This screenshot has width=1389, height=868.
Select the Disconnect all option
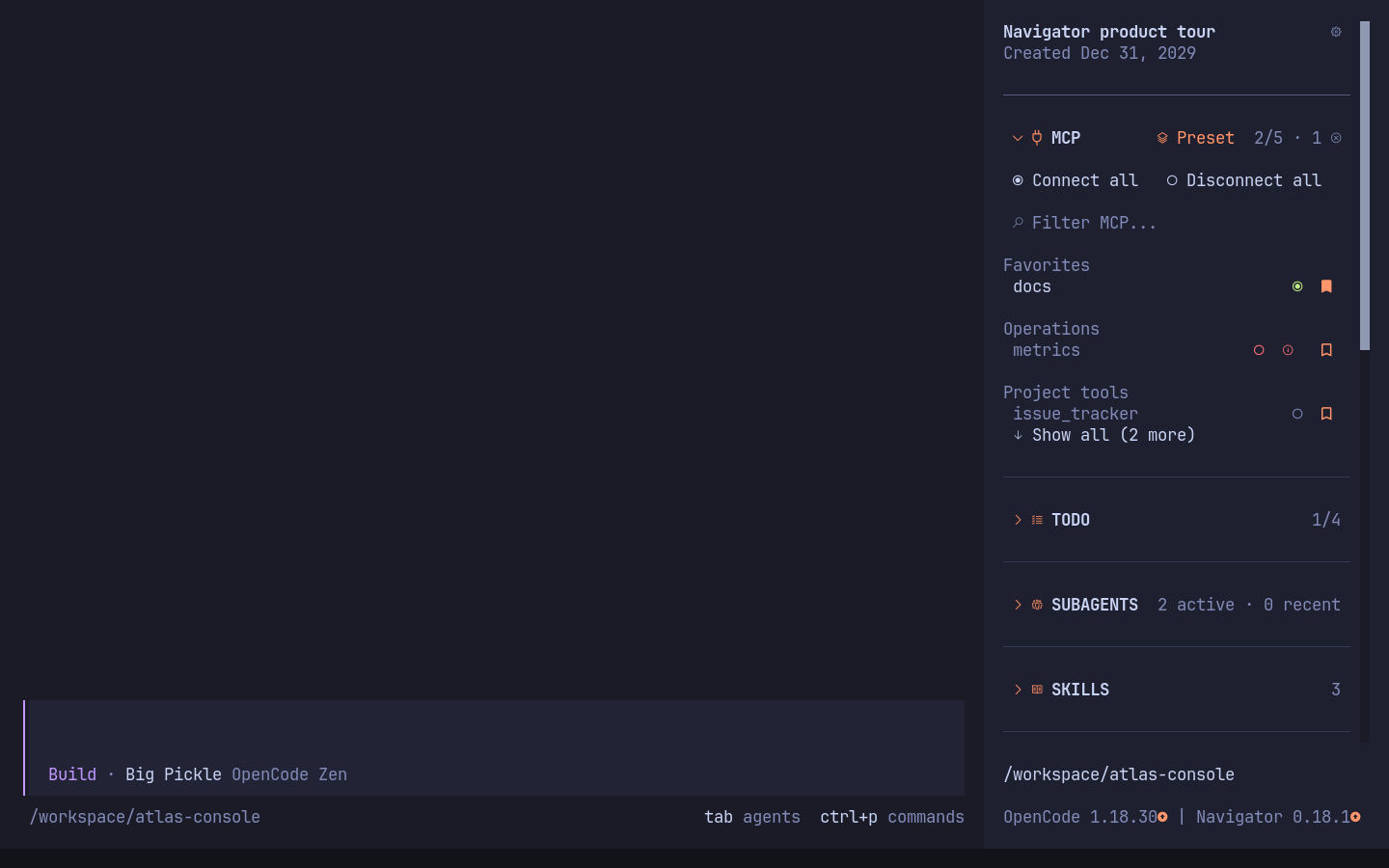point(1244,180)
